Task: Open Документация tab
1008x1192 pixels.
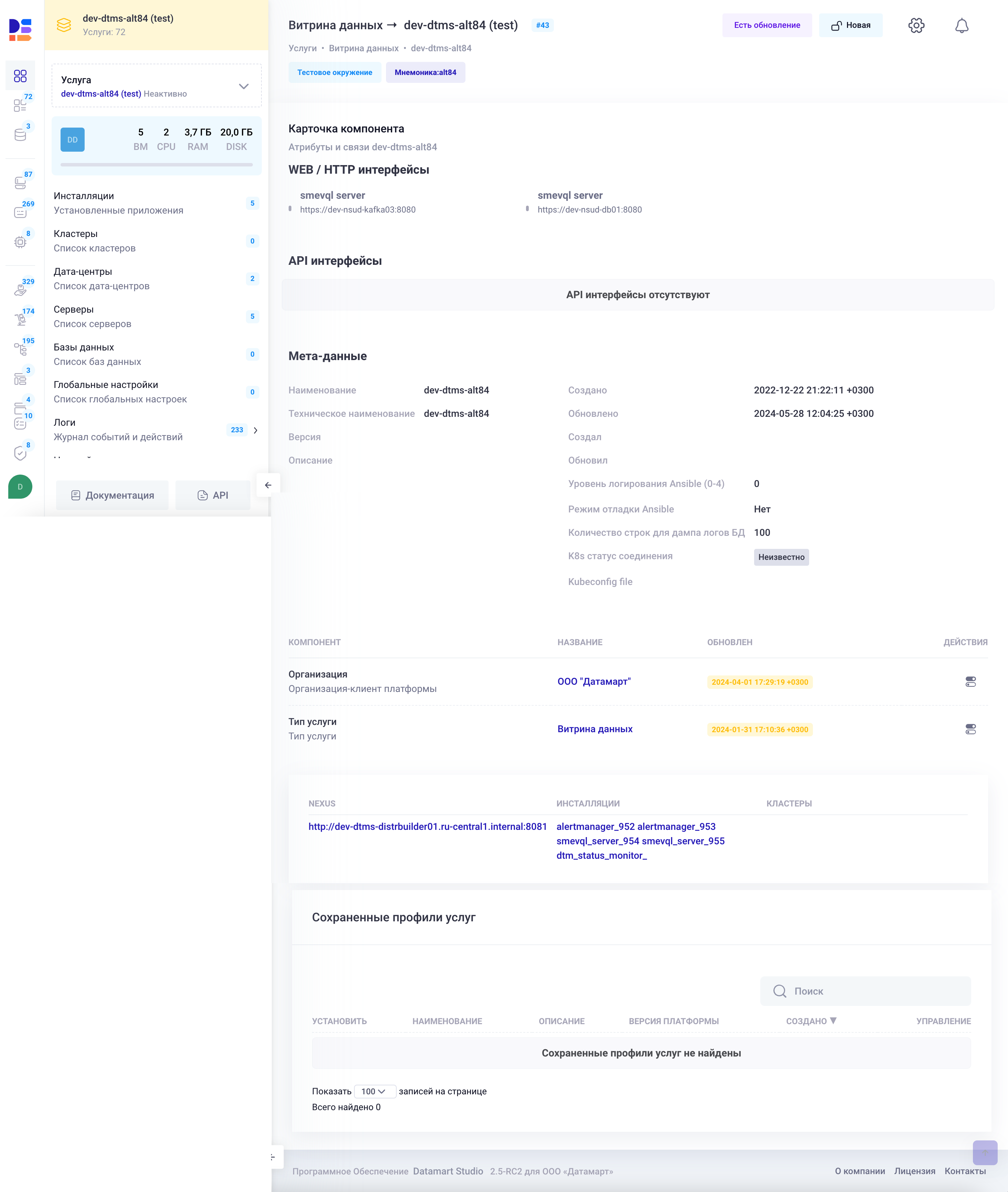Action: coord(113,494)
